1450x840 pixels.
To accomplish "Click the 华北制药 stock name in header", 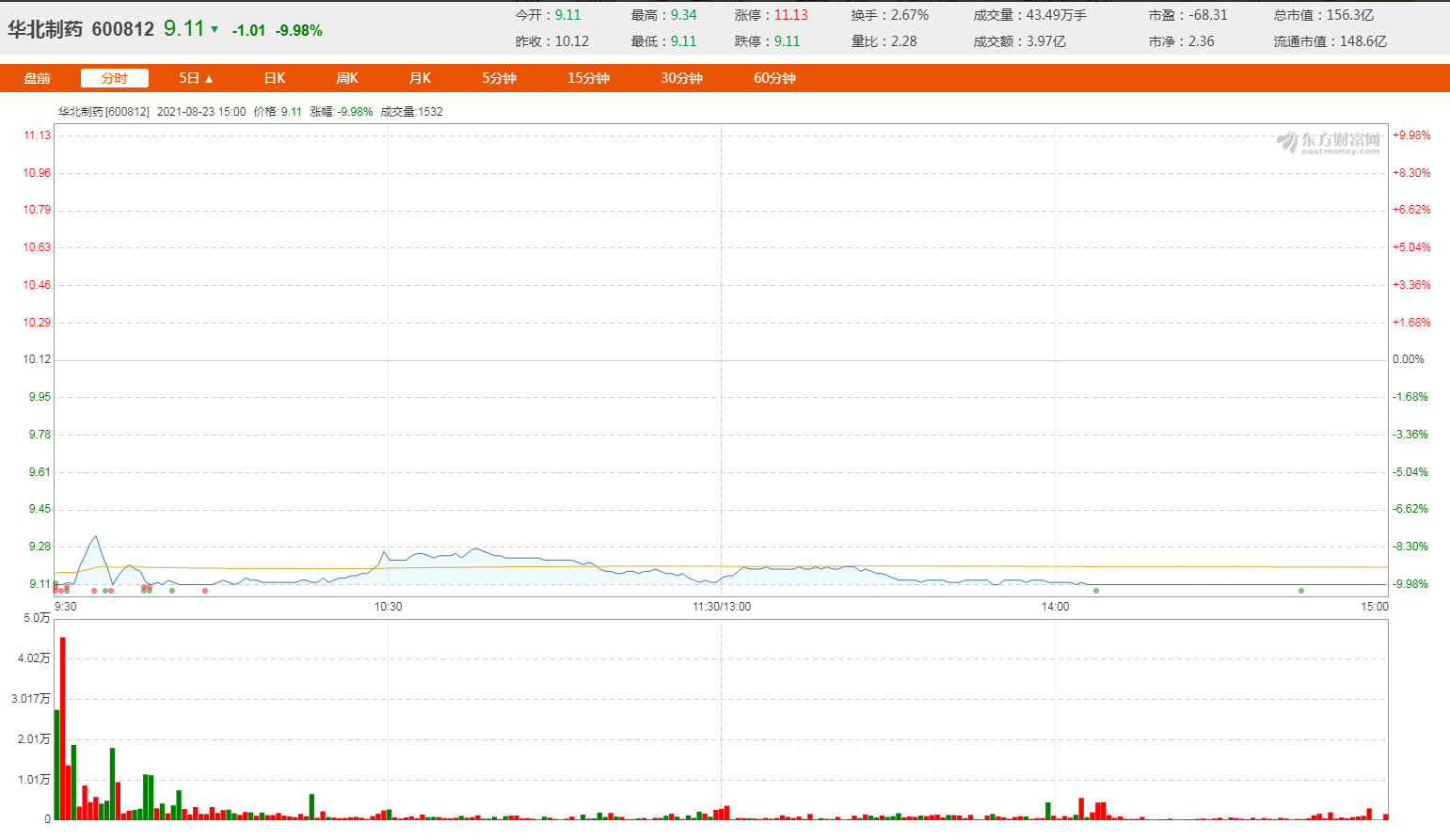I will pos(45,29).
